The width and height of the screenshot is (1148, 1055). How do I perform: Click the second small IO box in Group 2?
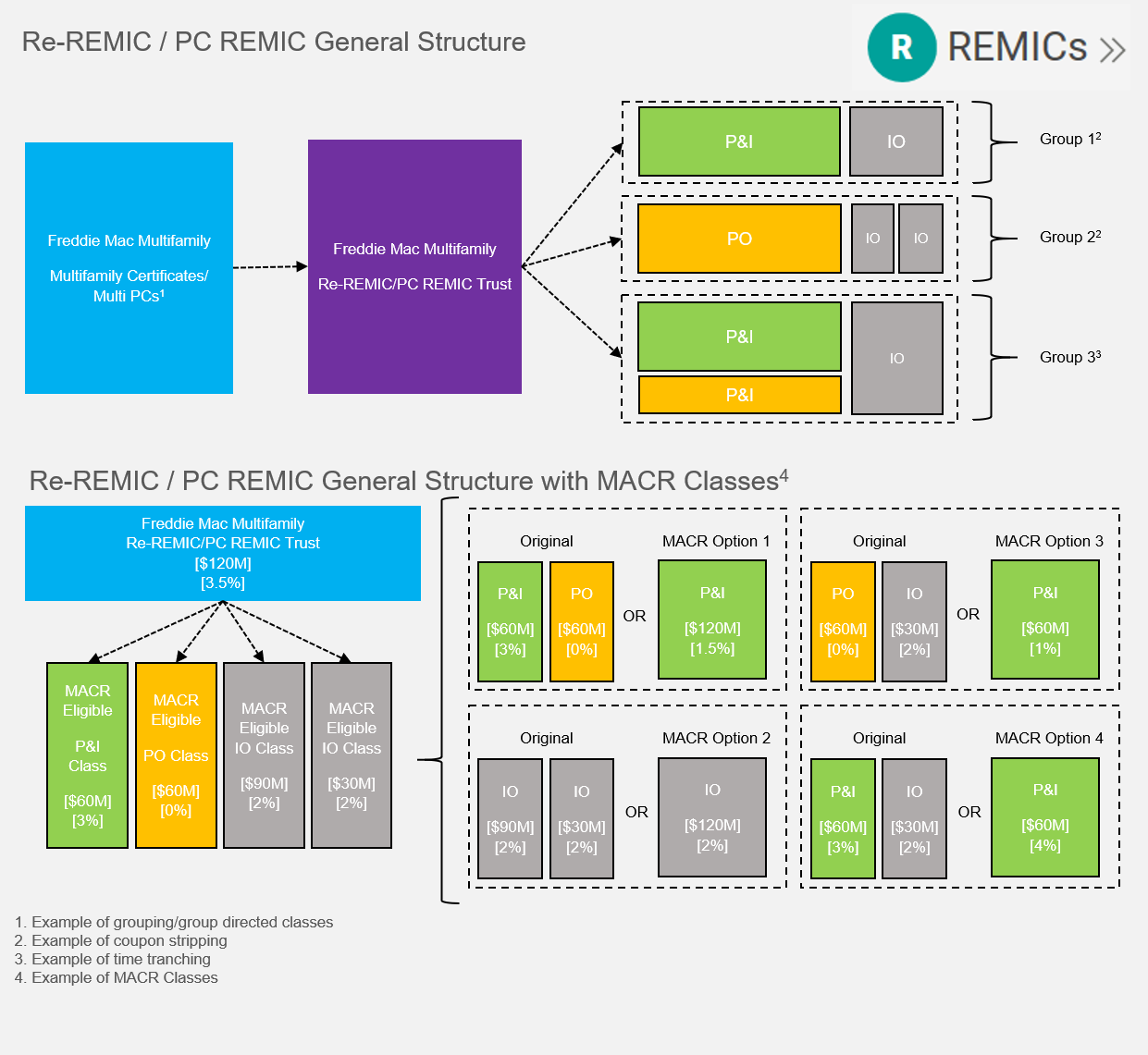920,239
